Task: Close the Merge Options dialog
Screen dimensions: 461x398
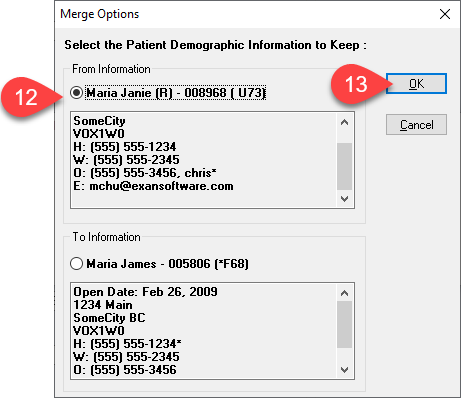Action: click(x=445, y=14)
